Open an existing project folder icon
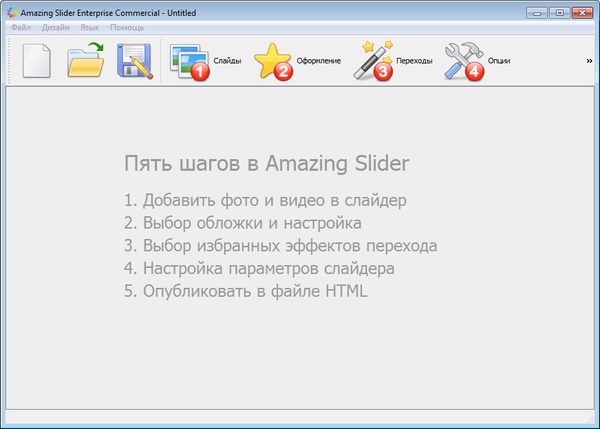600x429 pixels. tap(86, 60)
